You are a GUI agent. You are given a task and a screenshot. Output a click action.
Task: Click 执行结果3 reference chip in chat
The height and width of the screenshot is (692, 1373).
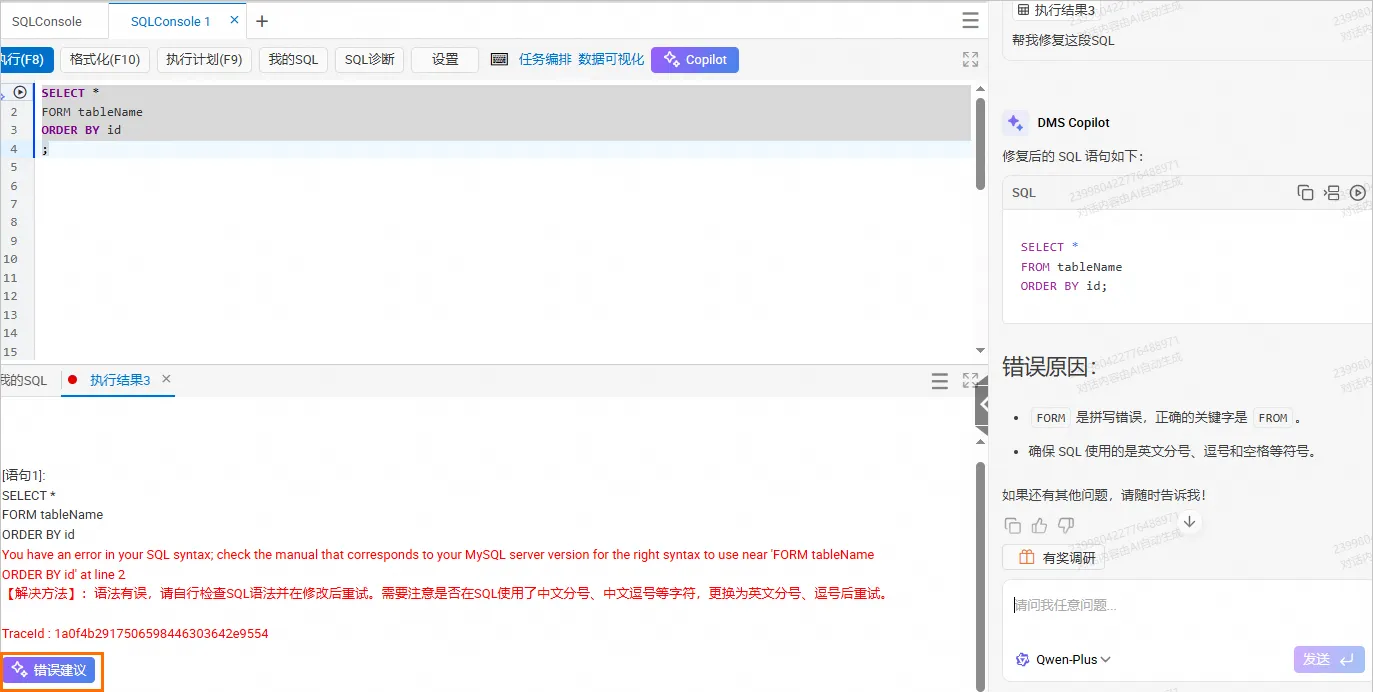tap(1056, 10)
